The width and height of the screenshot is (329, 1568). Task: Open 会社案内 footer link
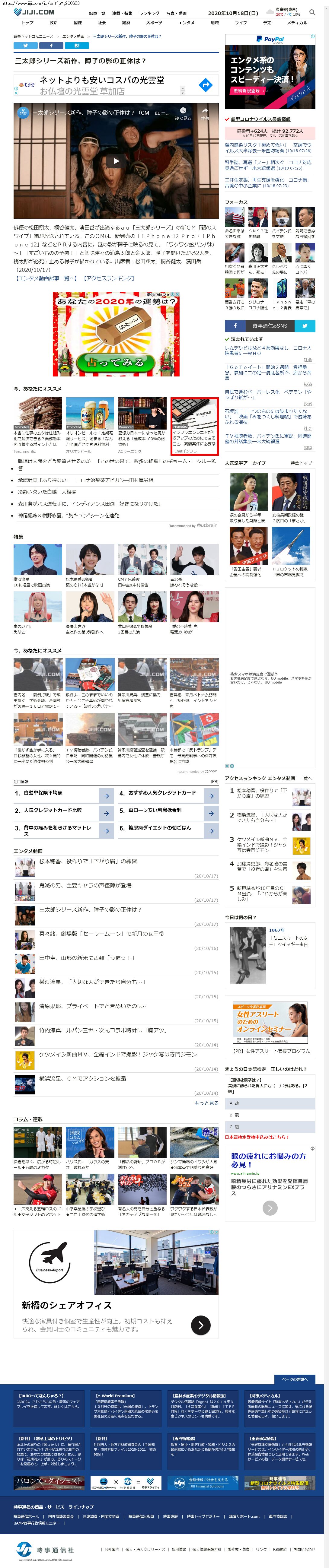tap(111, 1549)
